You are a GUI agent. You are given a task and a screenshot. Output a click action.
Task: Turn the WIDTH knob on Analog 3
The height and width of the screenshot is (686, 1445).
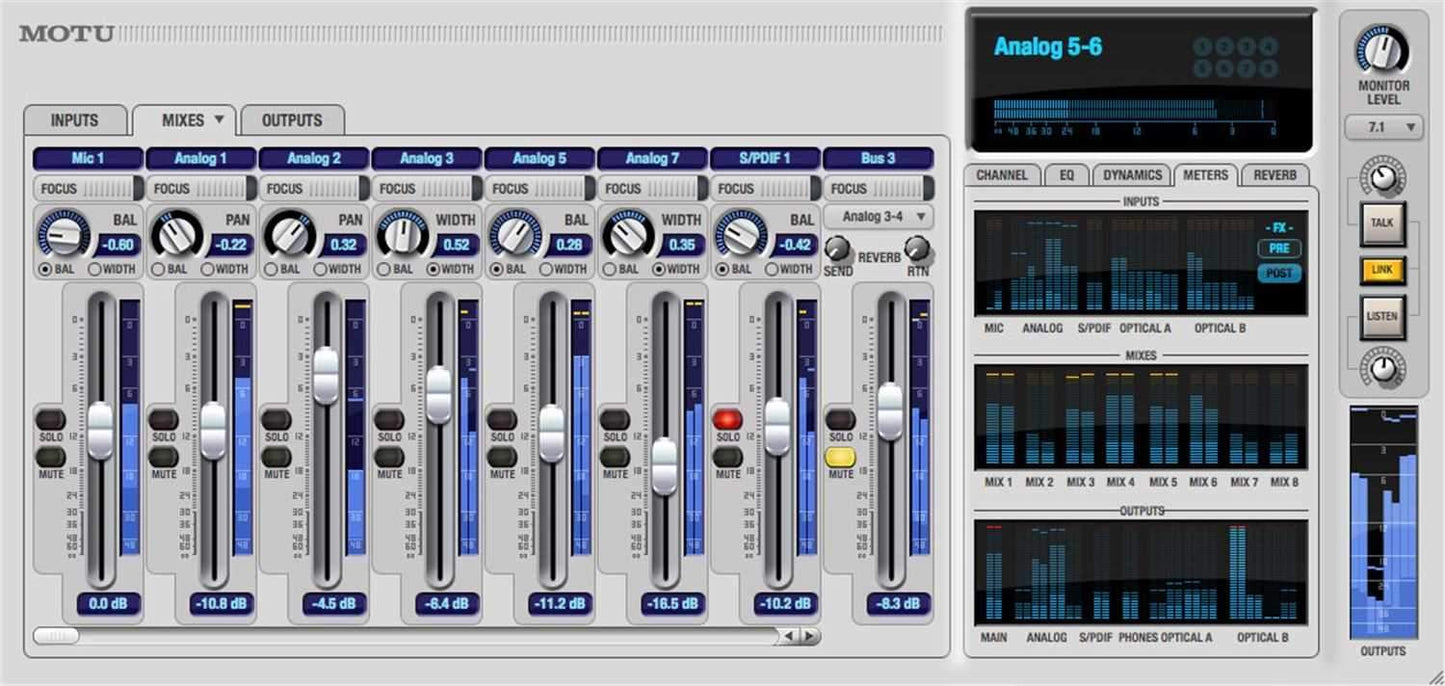click(x=403, y=235)
